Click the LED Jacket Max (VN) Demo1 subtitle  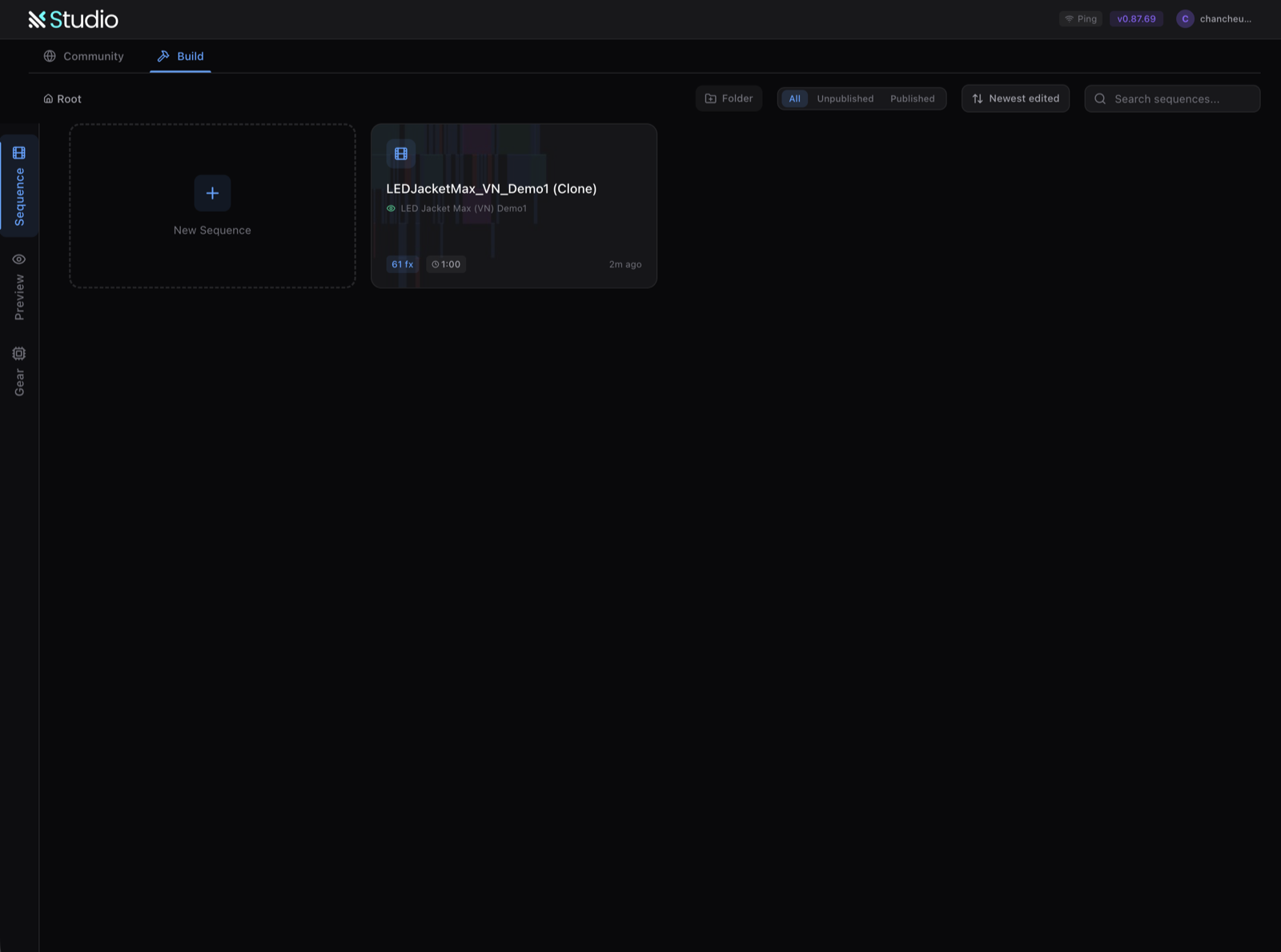point(464,208)
